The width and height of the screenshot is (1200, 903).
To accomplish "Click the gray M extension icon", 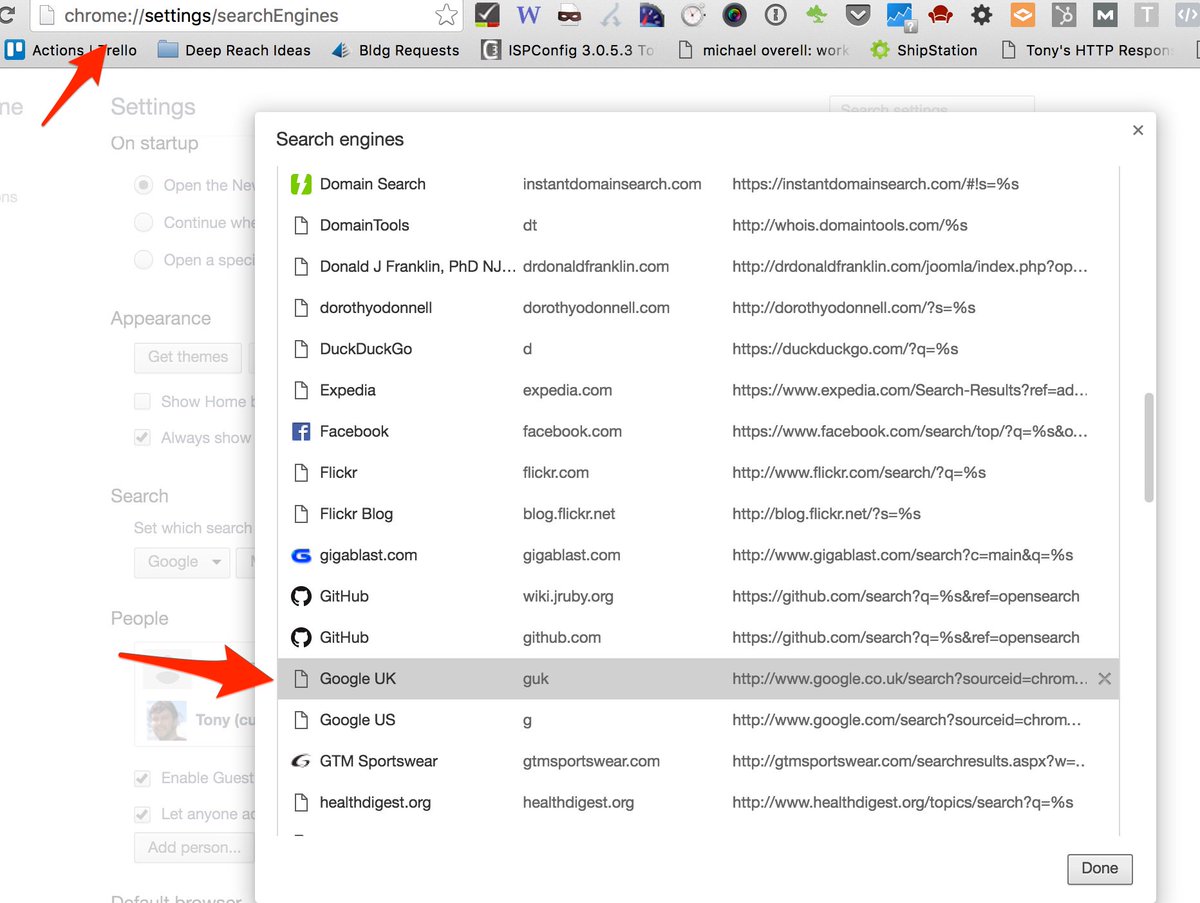I will [1105, 15].
